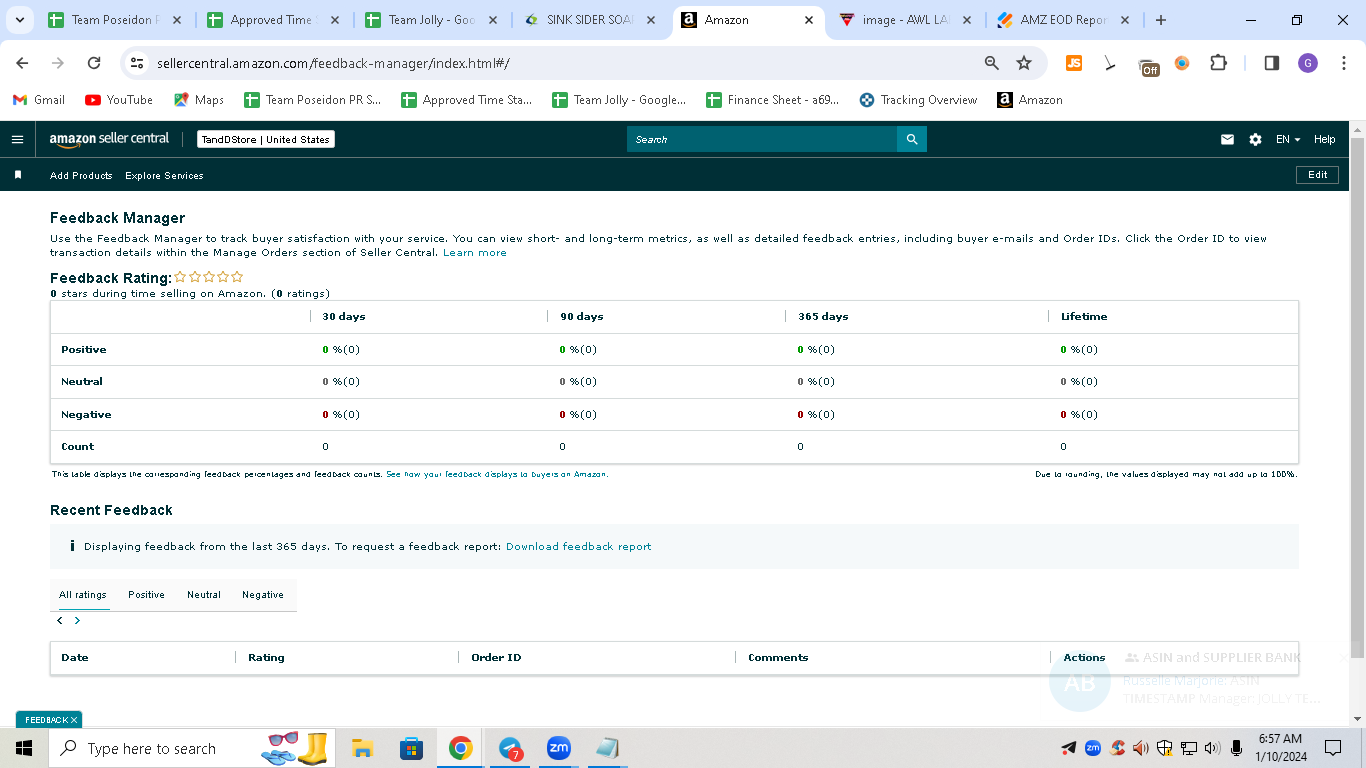
Task: Open the Chrome profile avatar G
Action: [x=1308, y=63]
